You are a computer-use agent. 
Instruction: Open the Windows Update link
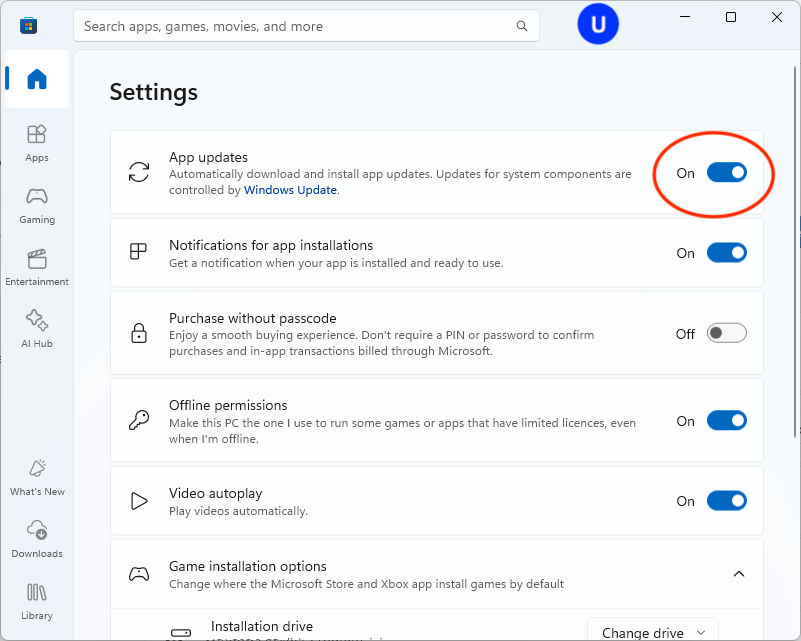pos(290,192)
